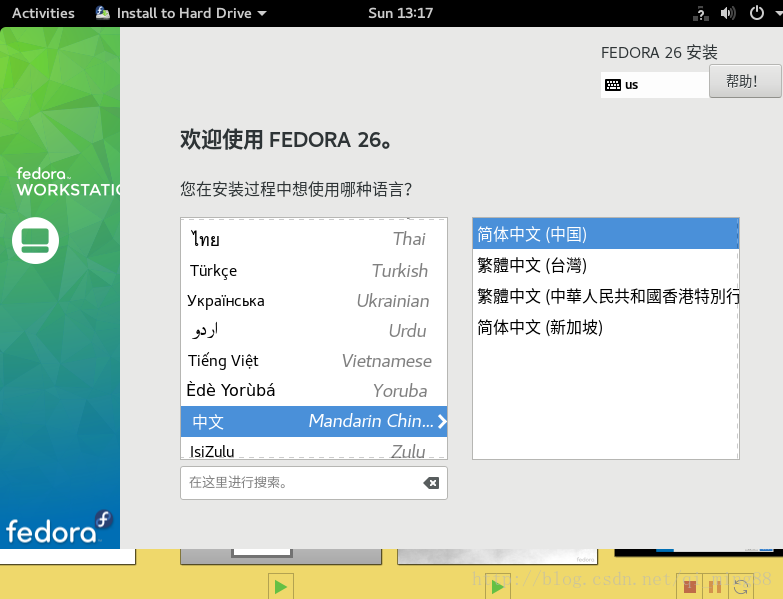Select Українська Ukrainian language row
The height and width of the screenshot is (599, 783).
314,301
